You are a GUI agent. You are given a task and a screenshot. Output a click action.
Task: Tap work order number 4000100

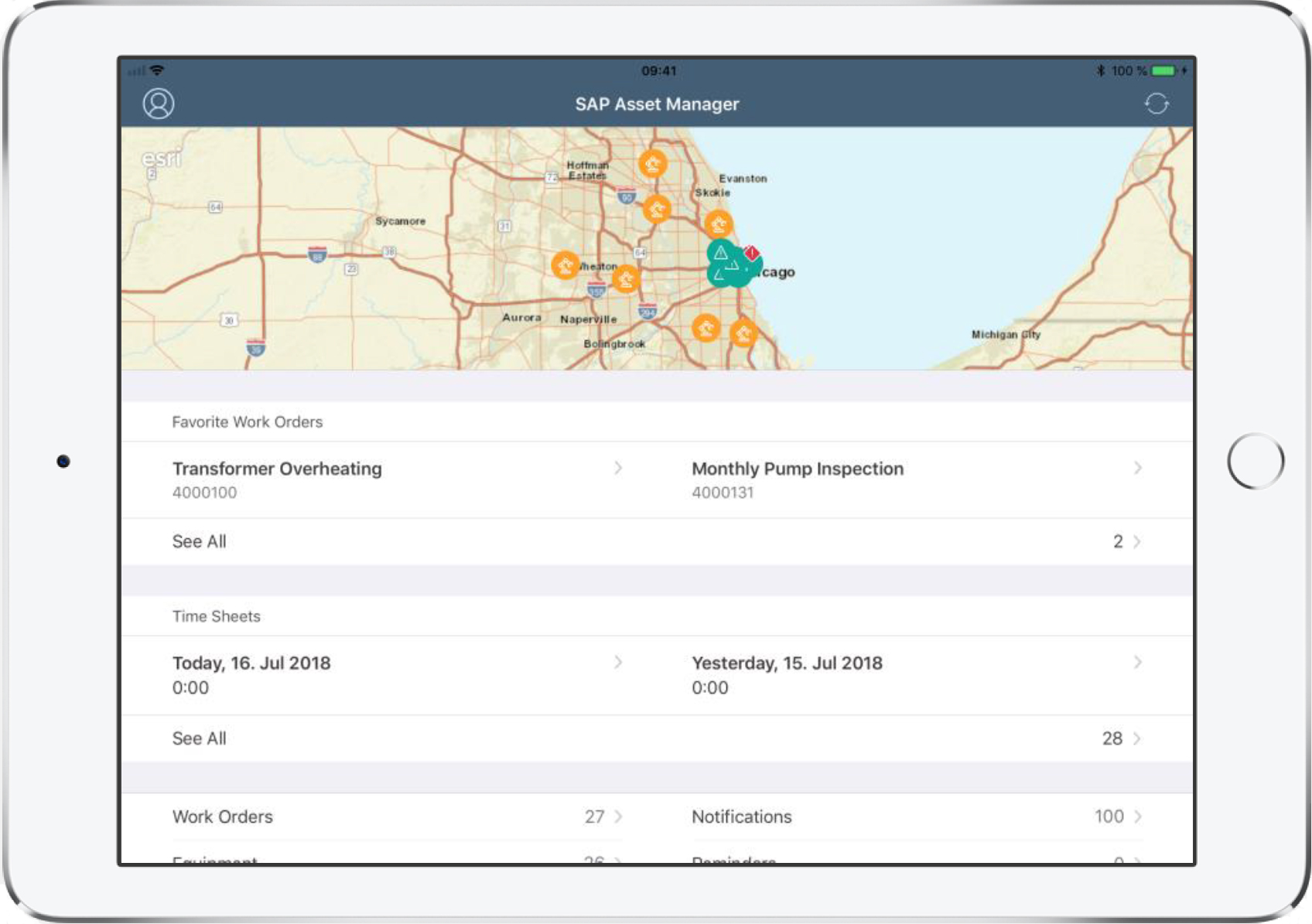204,493
